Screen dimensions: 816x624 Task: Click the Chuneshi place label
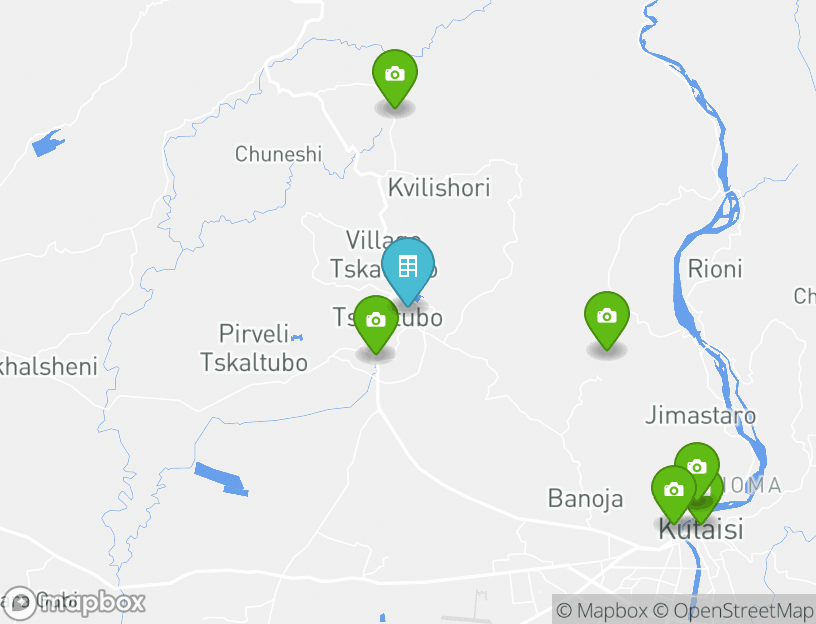(278, 154)
